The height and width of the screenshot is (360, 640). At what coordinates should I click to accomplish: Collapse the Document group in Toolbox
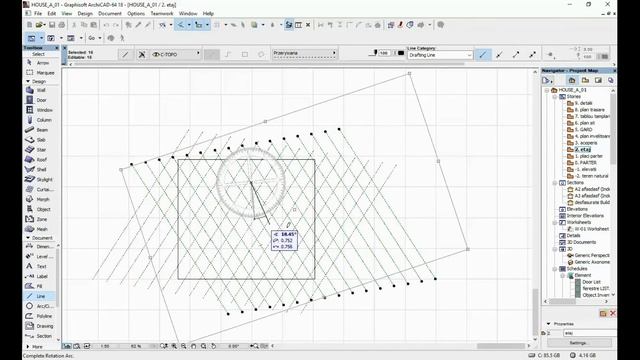tap(28, 238)
